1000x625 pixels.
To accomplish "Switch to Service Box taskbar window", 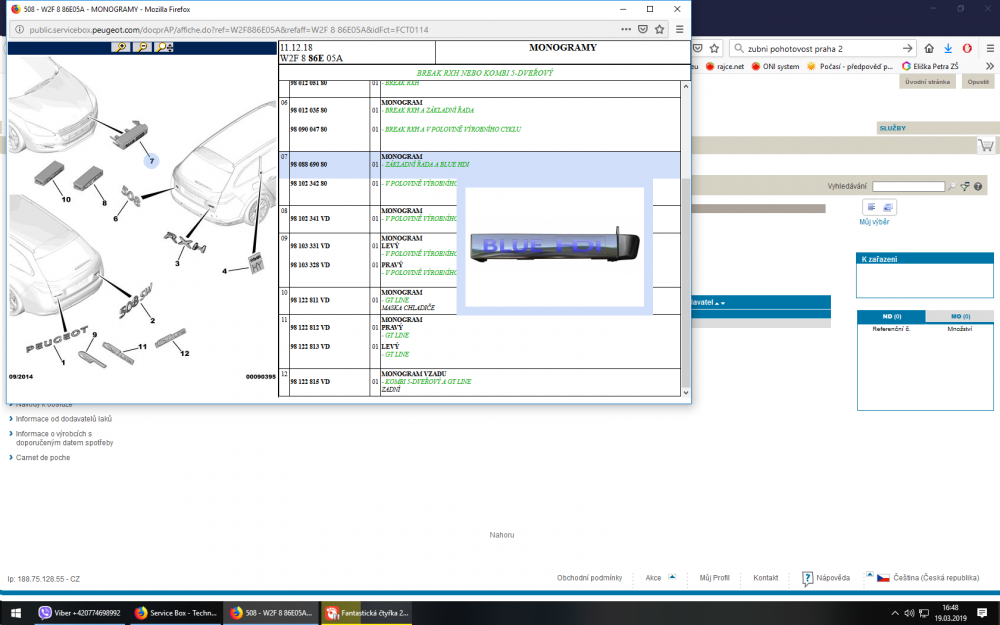I will coord(176,613).
